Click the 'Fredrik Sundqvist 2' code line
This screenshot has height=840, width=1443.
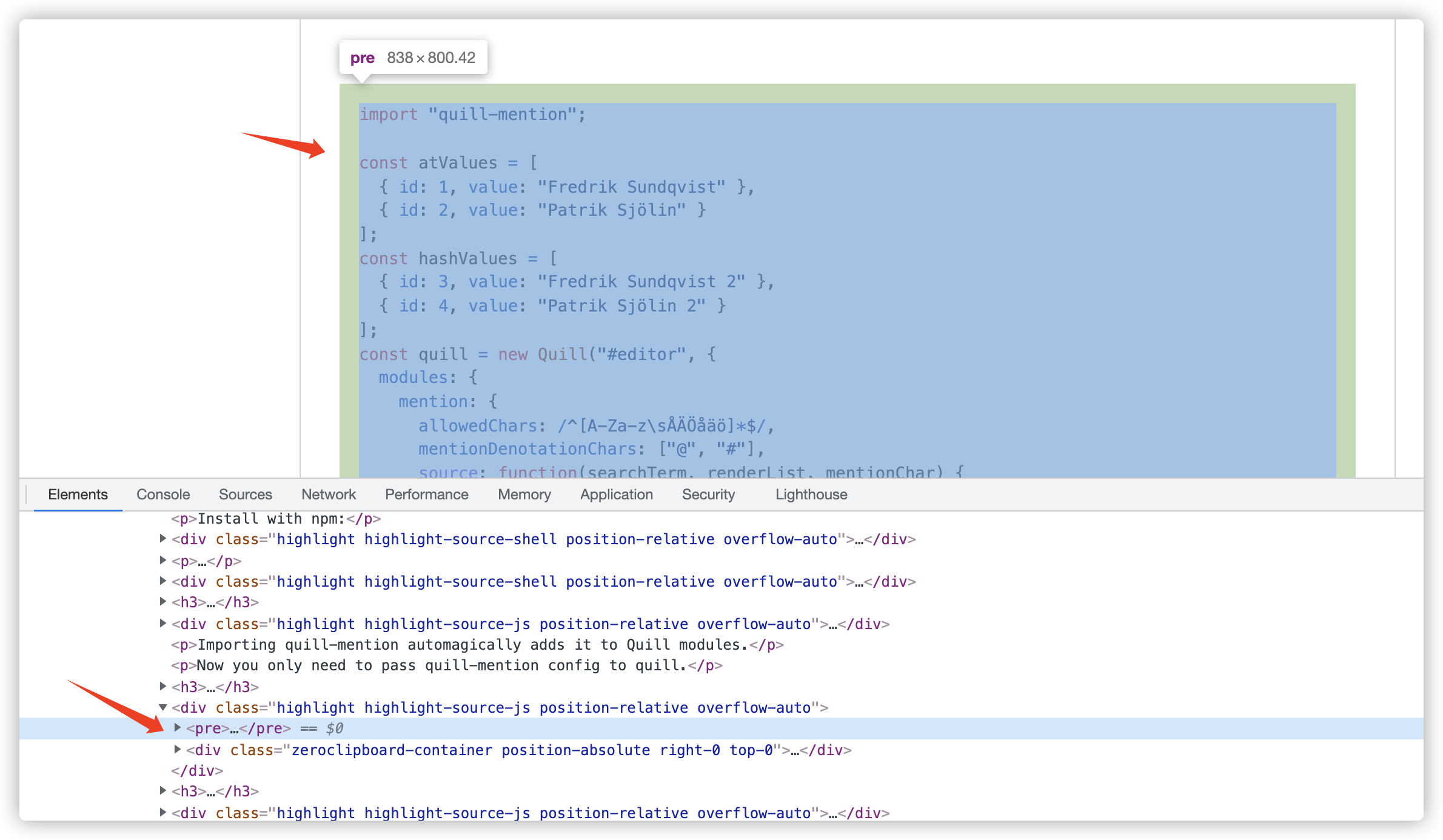pyautogui.click(x=577, y=282)
